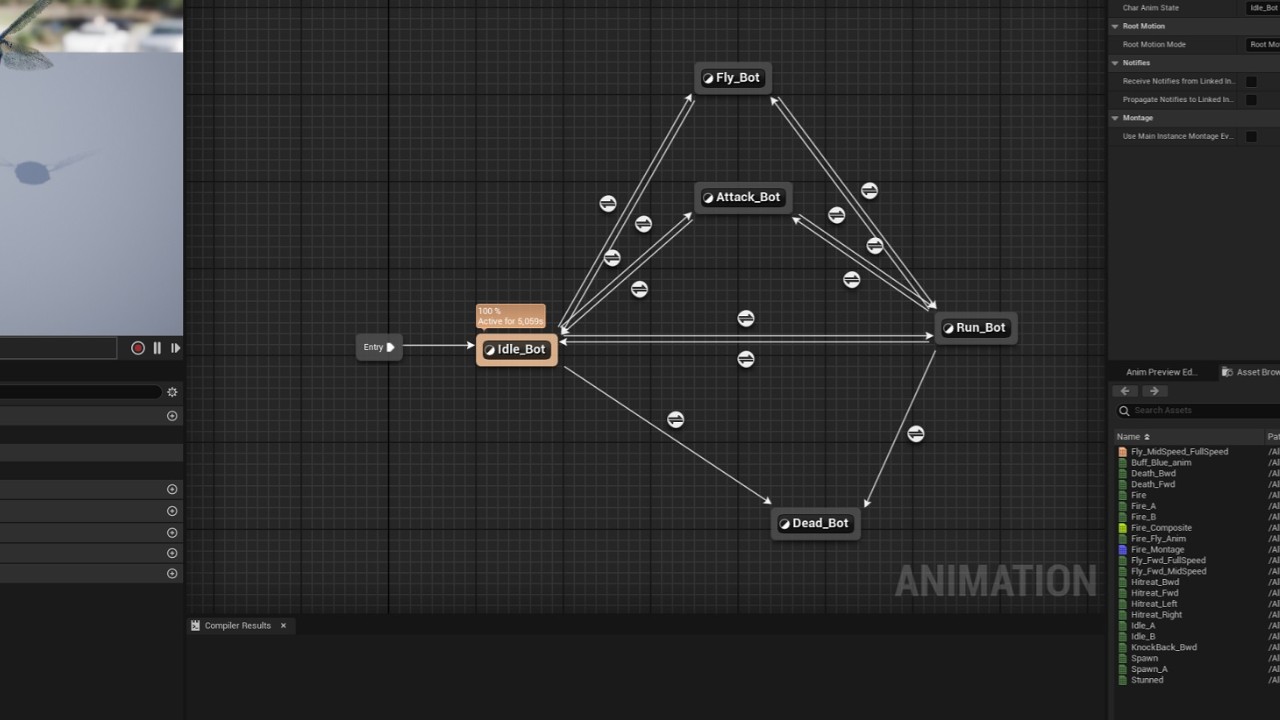Viewport: 1280px width, 720px height.
Task: Open the Char Anim State dropdown
Action: (x=1264, y=7)
